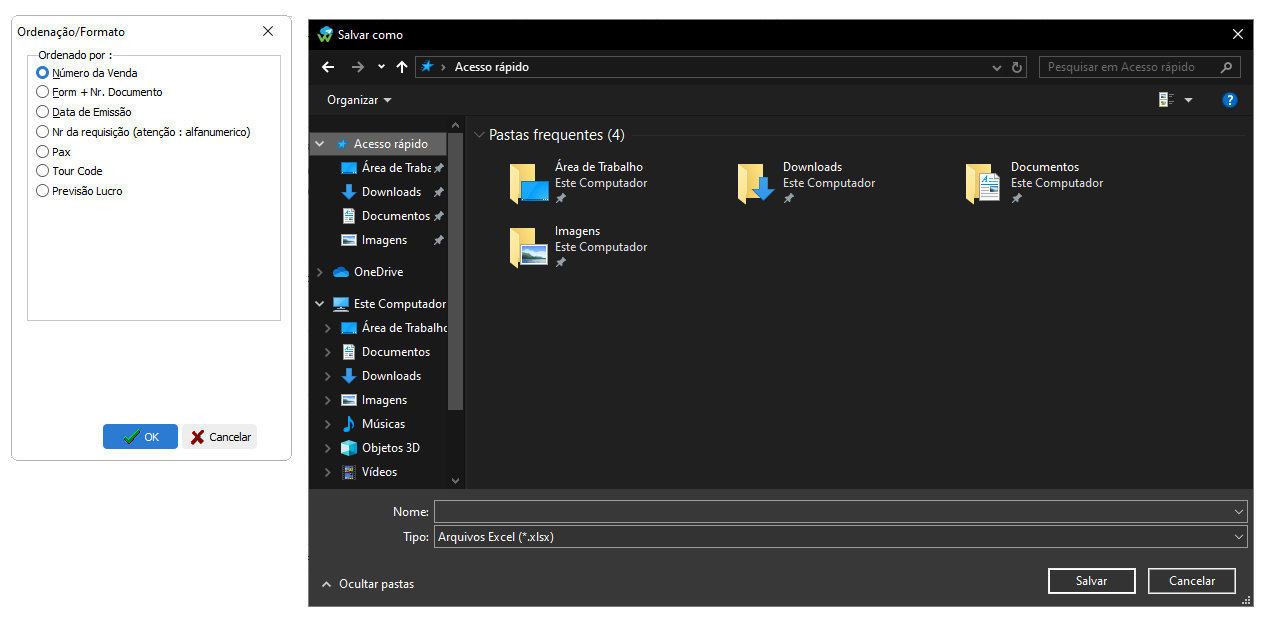The height and width of the screenshot is (623, 1265).
Task: Select the Downloads folder icon in frequent folders
Action: [757, 183]
